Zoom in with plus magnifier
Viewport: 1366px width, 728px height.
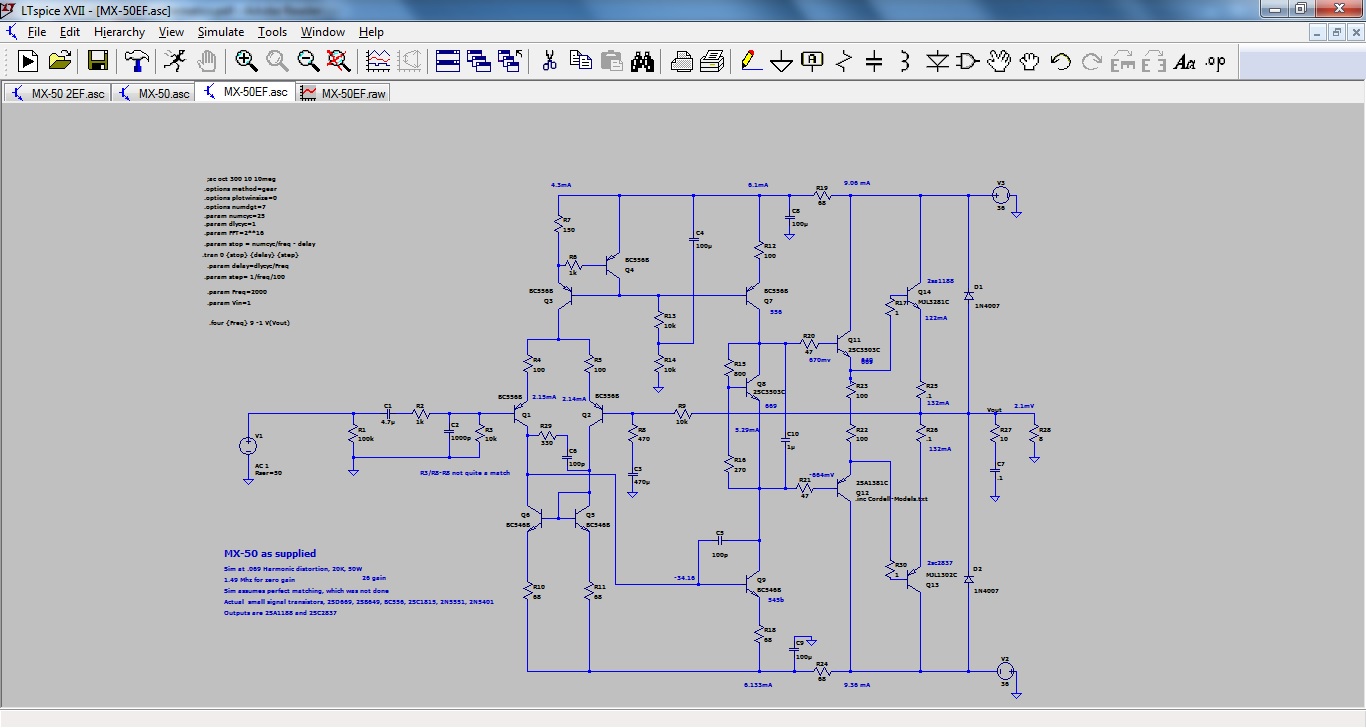click(246, 61)
